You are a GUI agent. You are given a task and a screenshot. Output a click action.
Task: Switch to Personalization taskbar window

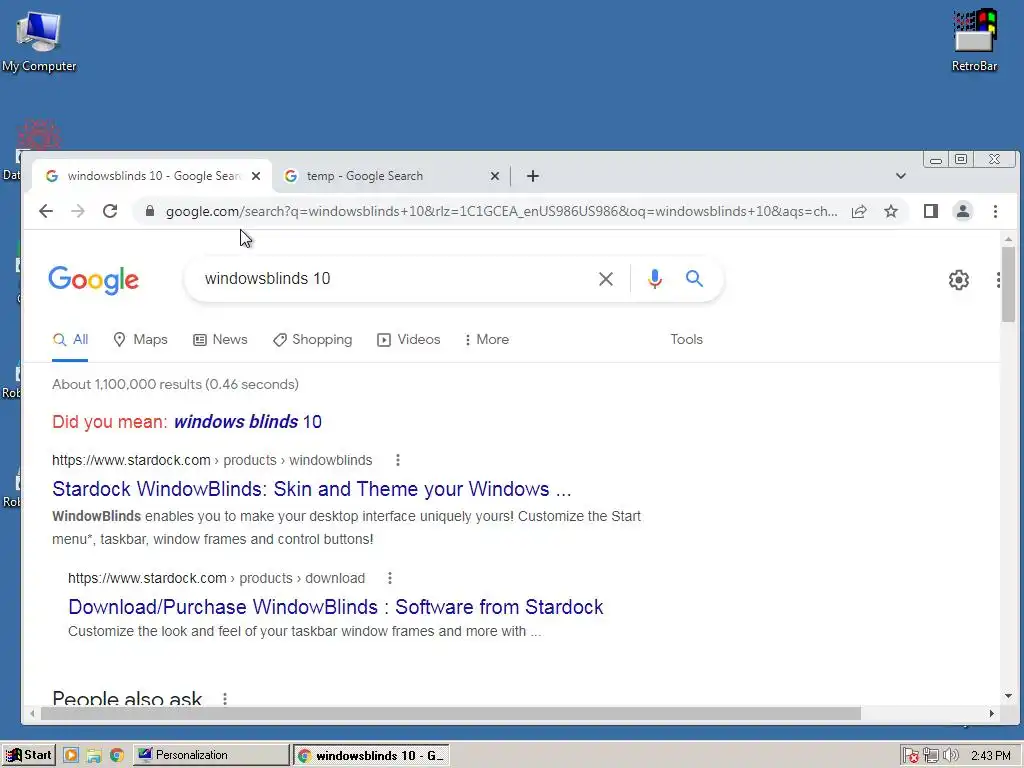(x=211, y=756)
